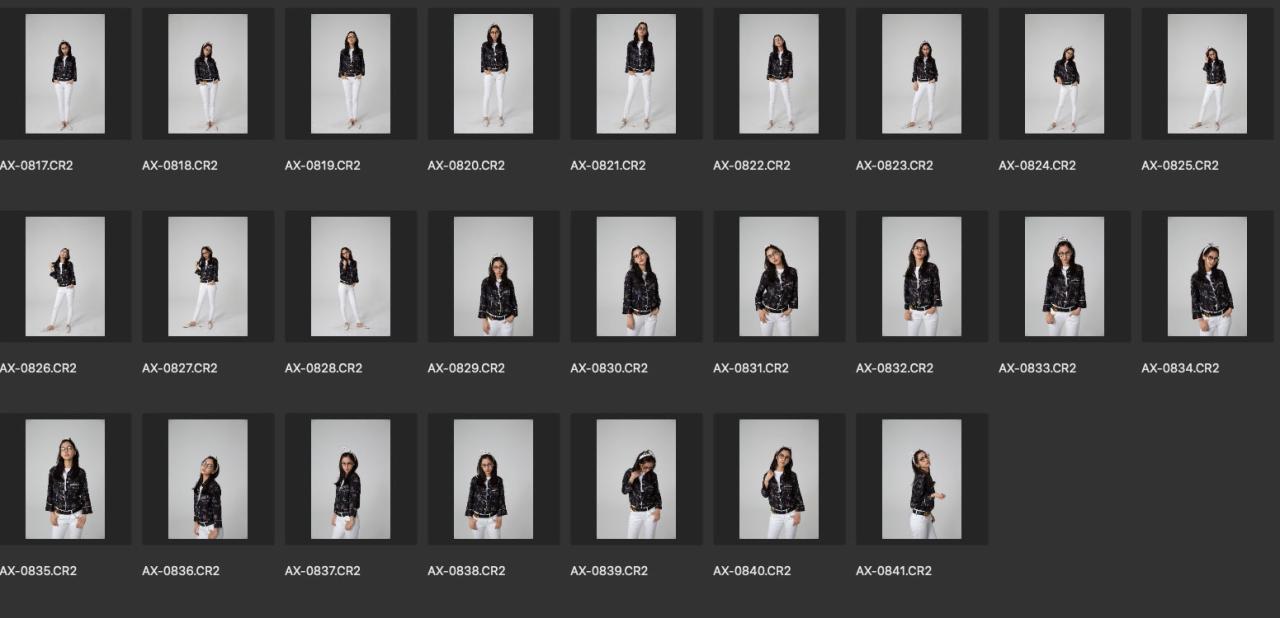Select the AX-0817.CR2 photo thumbnail
This screenshot has height=618, width=1280.
pos(65,74)
